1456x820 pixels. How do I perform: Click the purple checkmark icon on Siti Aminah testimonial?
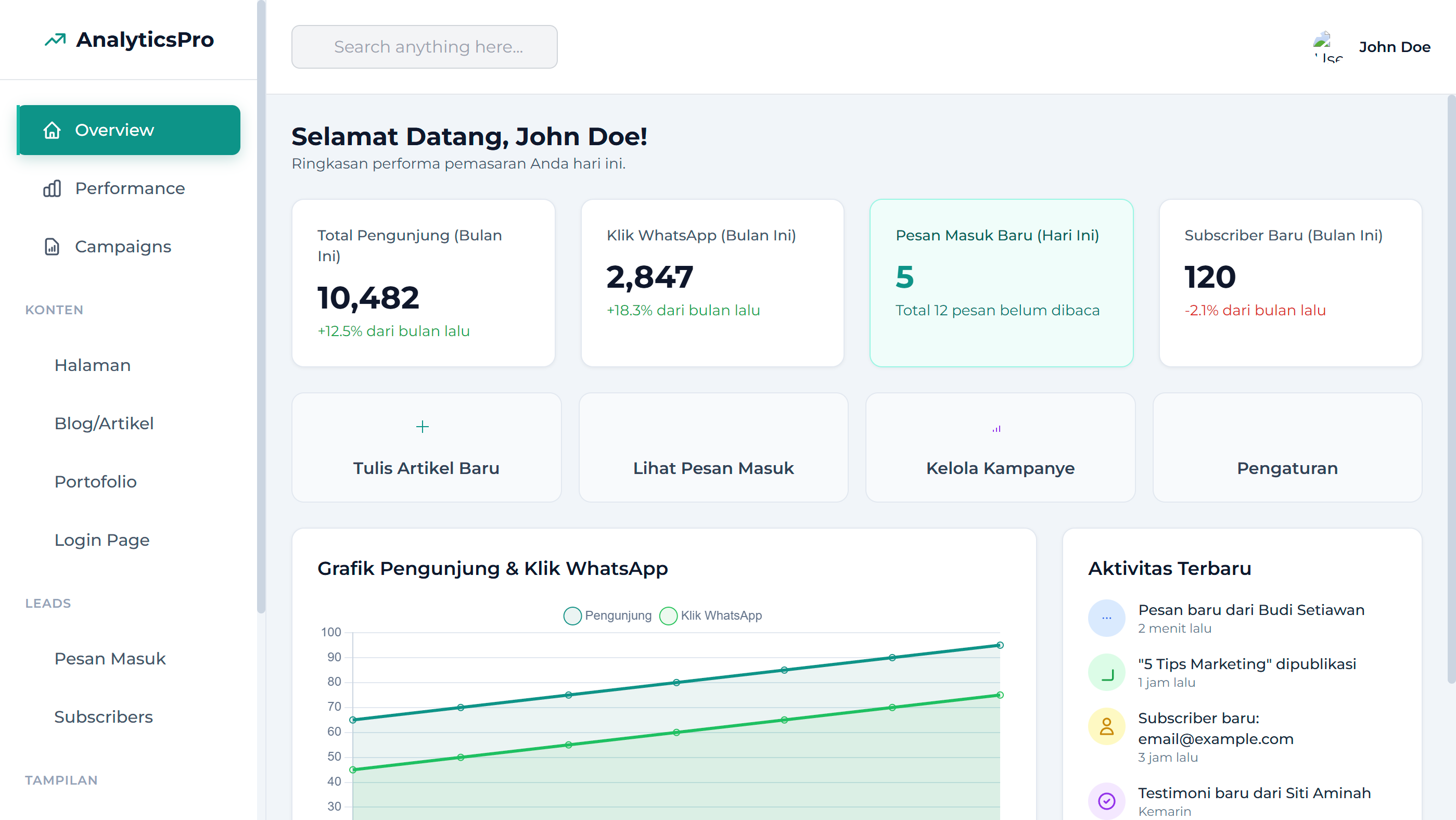click(x=1107, y=800)
